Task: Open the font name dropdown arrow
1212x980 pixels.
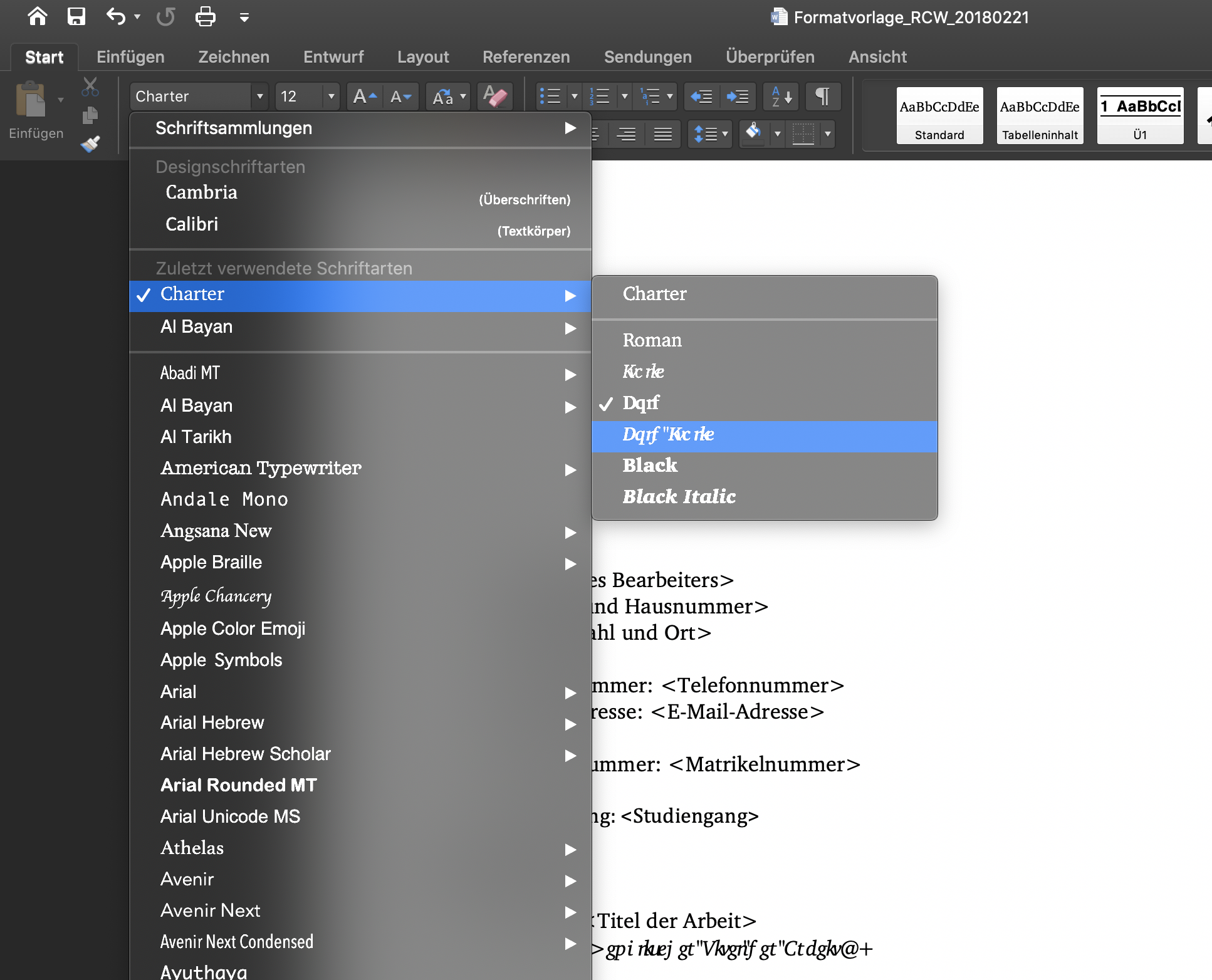Action: point(259,96)
